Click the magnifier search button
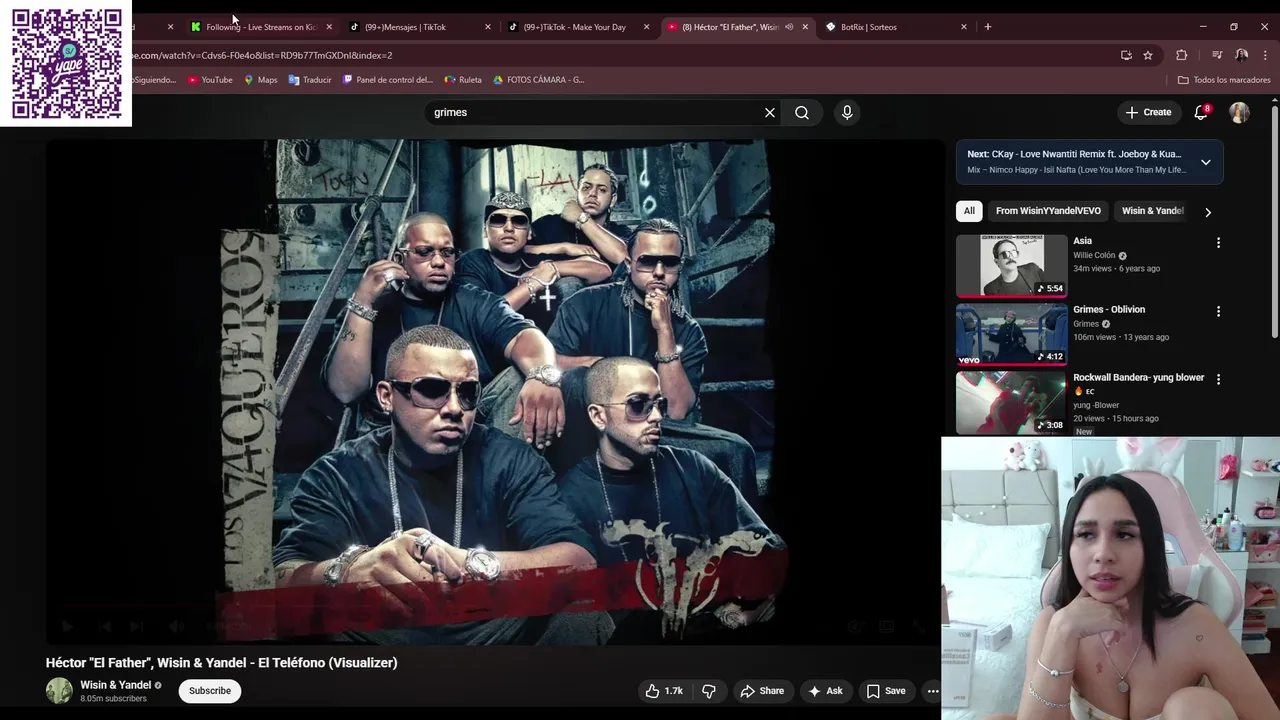This screenshot has height=720, width=1280. (x=802, y=113)
